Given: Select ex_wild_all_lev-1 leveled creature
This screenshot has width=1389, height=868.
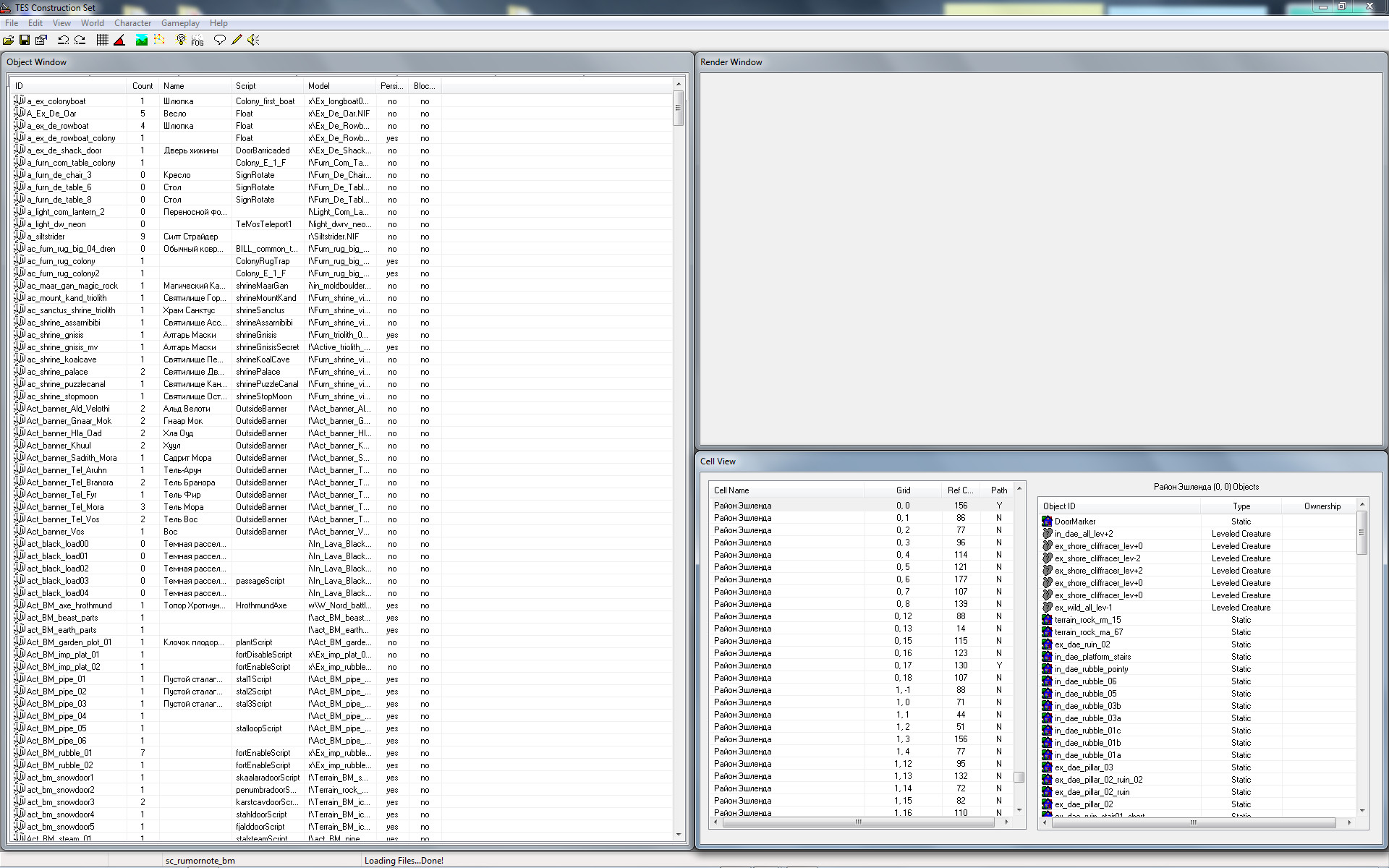Looking at the screenshot, I should coord(1198,608).
